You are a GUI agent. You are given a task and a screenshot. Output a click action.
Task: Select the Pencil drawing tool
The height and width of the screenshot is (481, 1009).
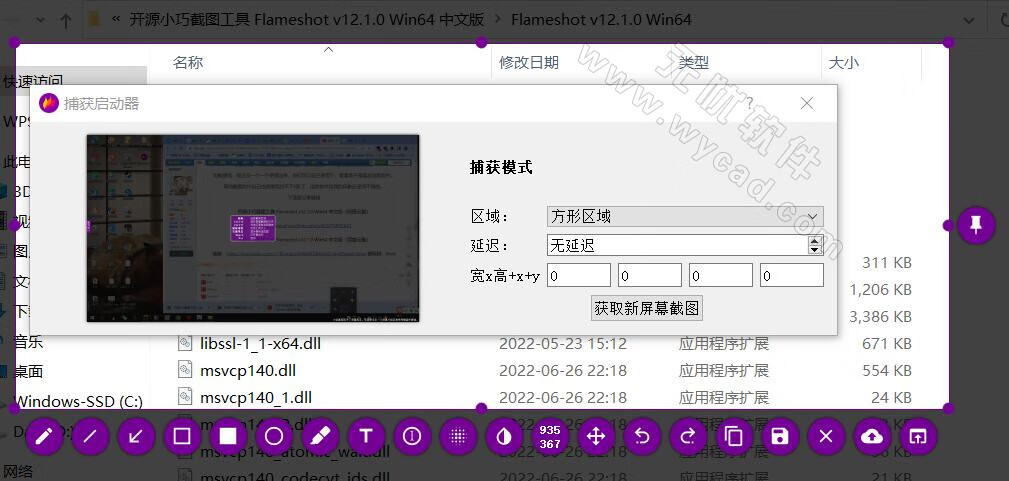(x=43, y=436)
